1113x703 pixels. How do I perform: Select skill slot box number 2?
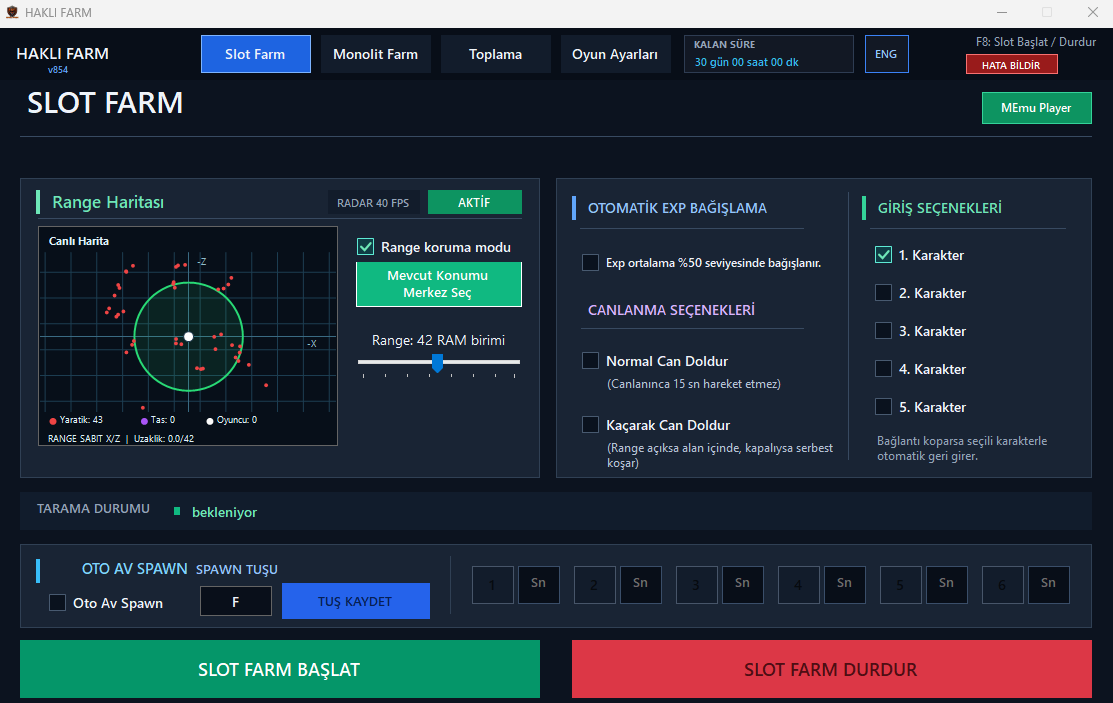[x=595, y=585]
